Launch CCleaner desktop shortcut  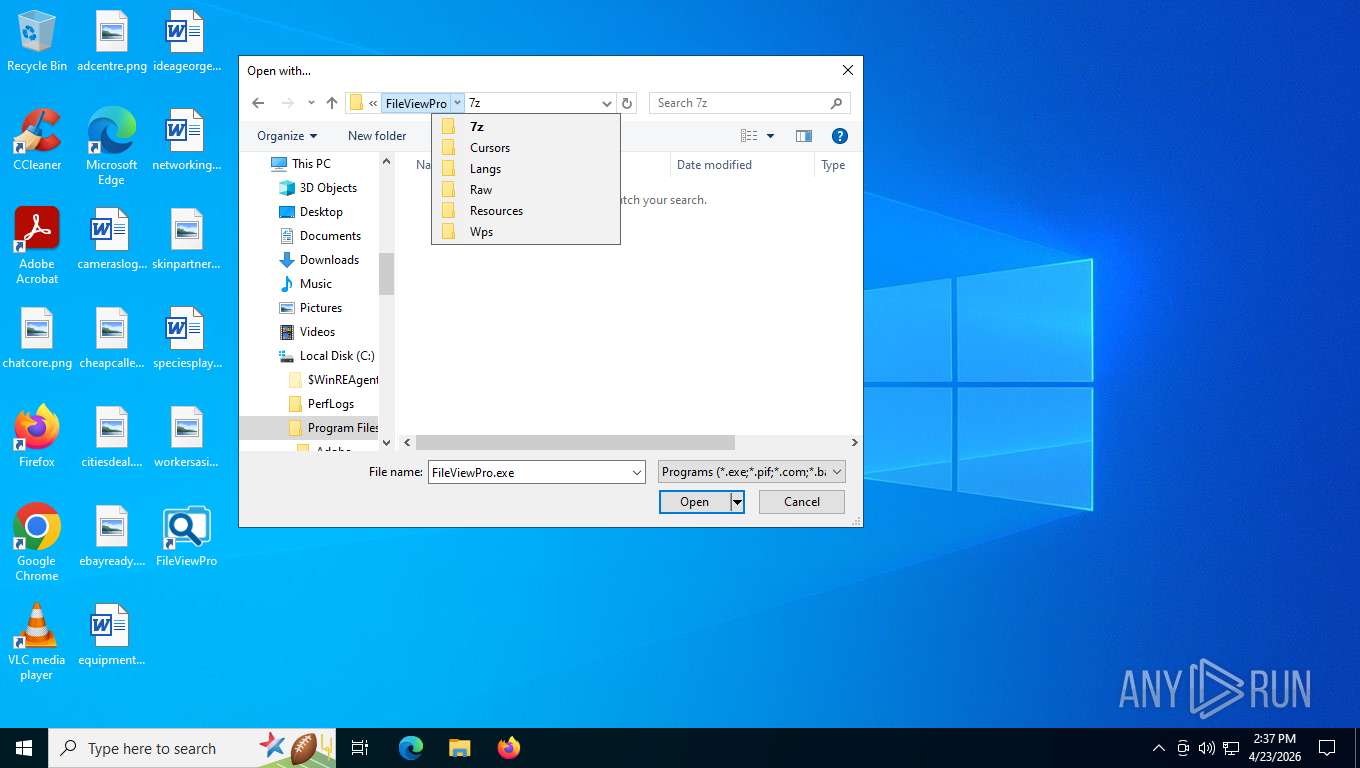click(37, 140)
